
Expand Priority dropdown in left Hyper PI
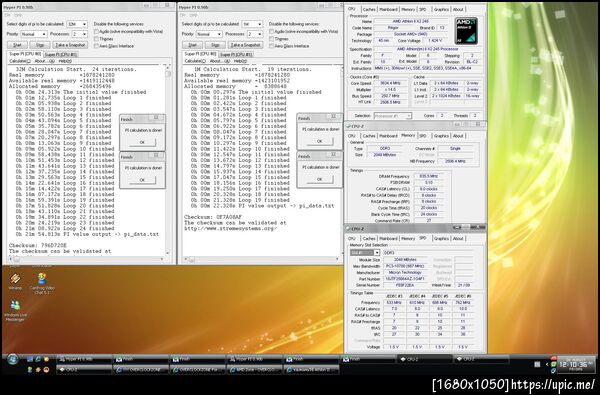[x=34, y=34]
